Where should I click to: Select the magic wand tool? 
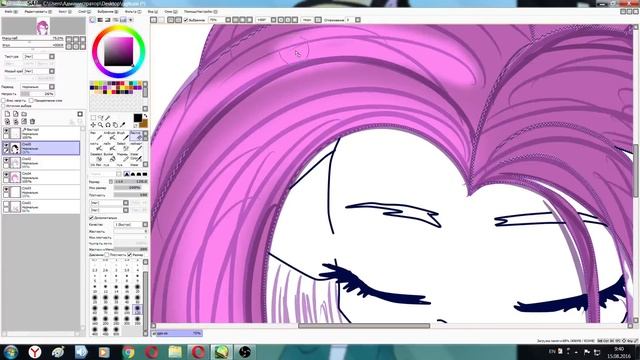108,118
